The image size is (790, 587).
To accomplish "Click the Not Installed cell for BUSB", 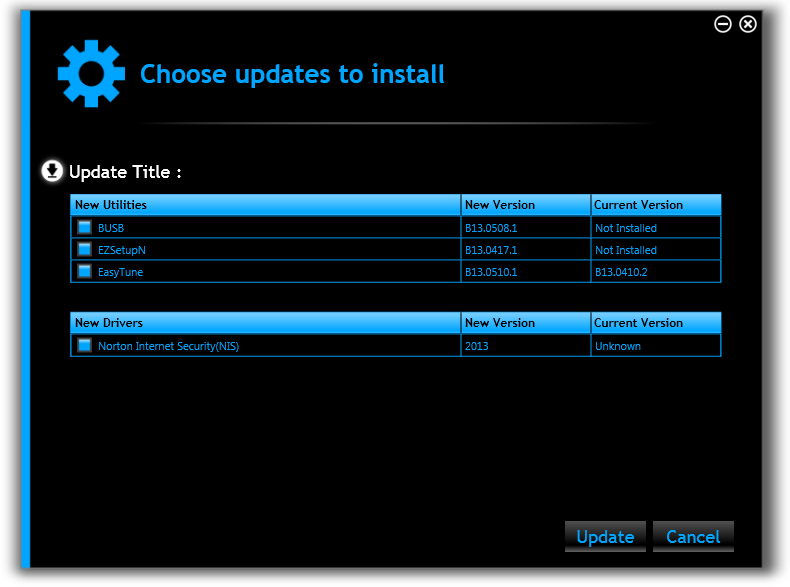I will [656, 228].
